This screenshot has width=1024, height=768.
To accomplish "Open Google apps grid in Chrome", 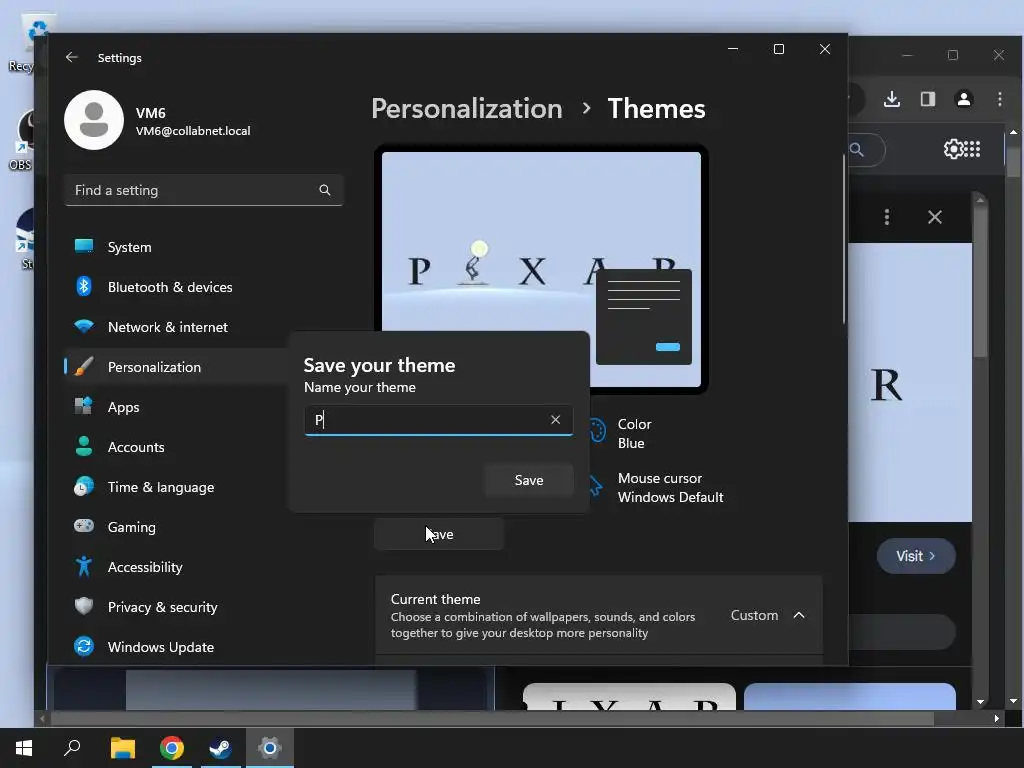I will (x=972, y=150).
